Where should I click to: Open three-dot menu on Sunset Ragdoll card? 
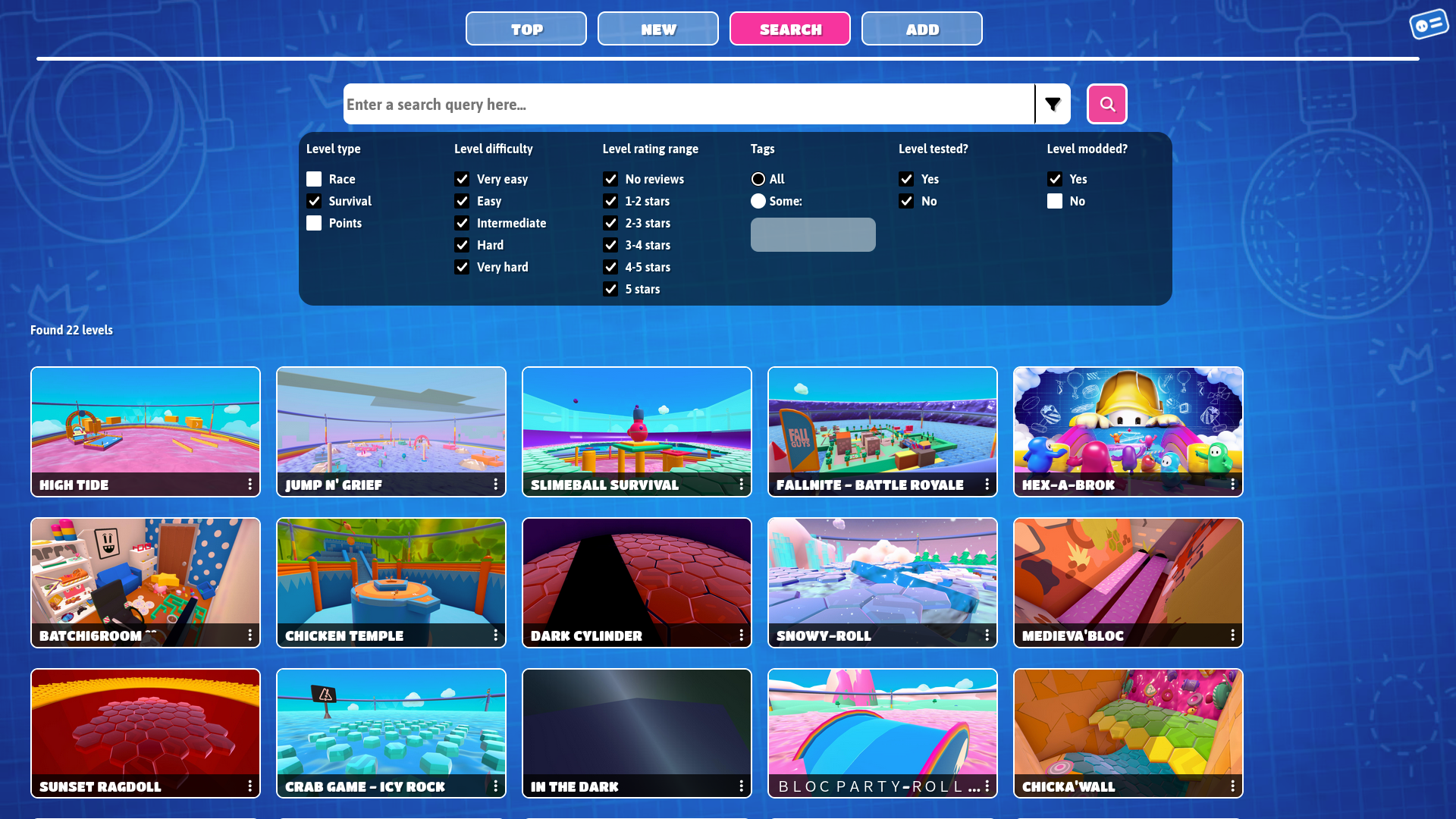pos(249,786)
